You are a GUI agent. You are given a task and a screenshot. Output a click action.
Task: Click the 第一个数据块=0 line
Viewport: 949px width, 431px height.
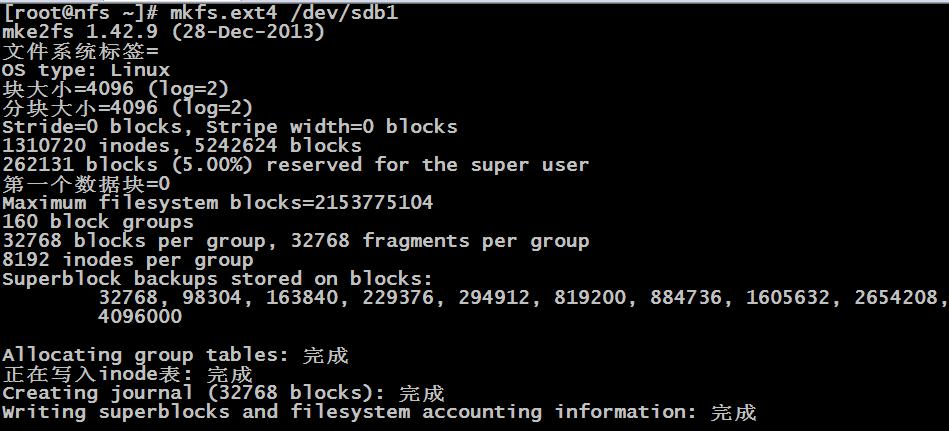pyautogui.click(x=87, y=183)
